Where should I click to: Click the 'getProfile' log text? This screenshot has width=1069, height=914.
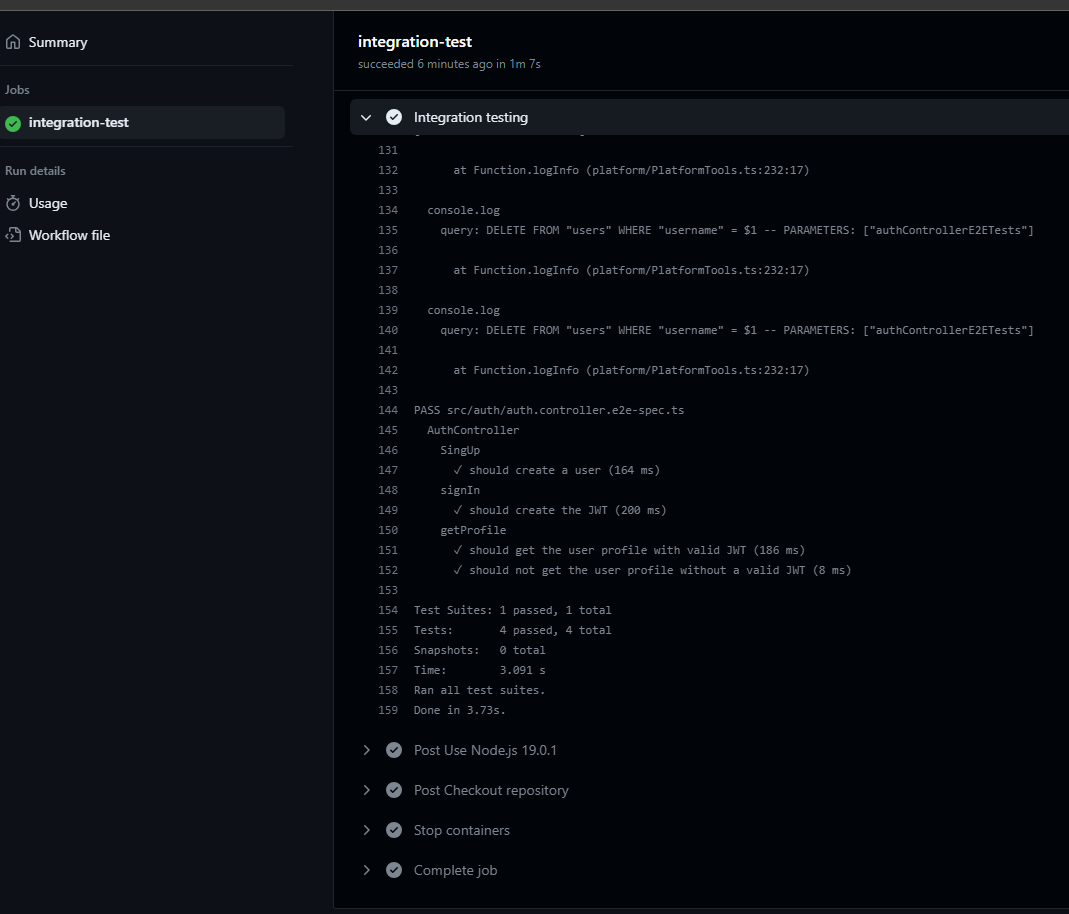coord(473,530)
